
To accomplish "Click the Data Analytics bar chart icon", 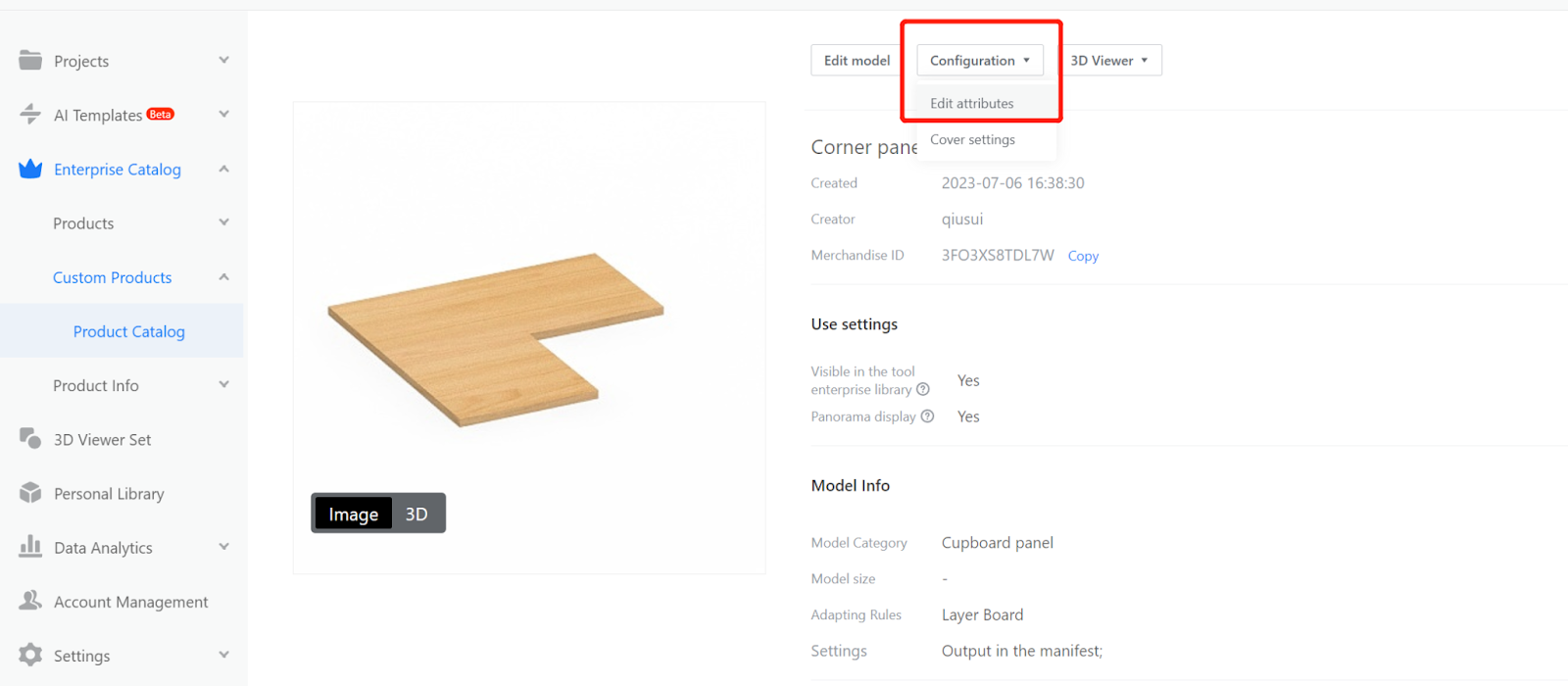I will tap(30, 547).
